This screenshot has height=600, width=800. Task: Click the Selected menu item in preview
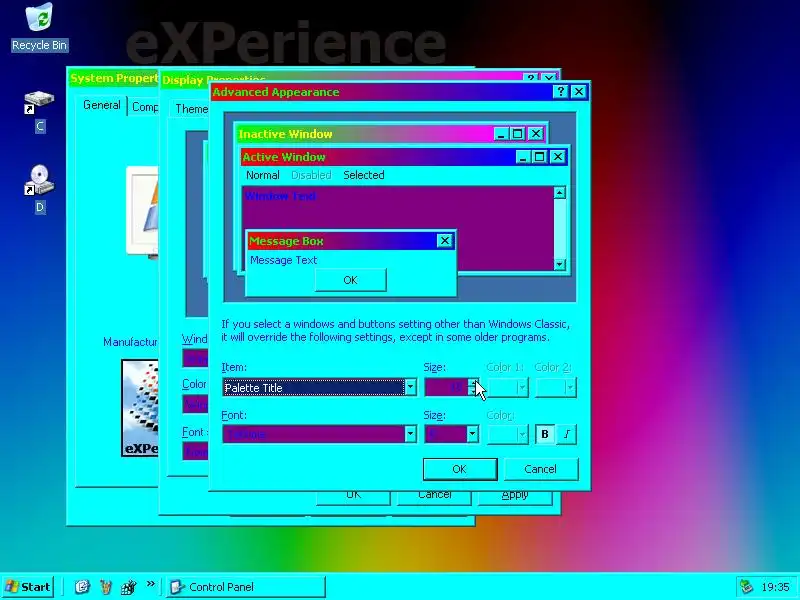pos(364,175)
